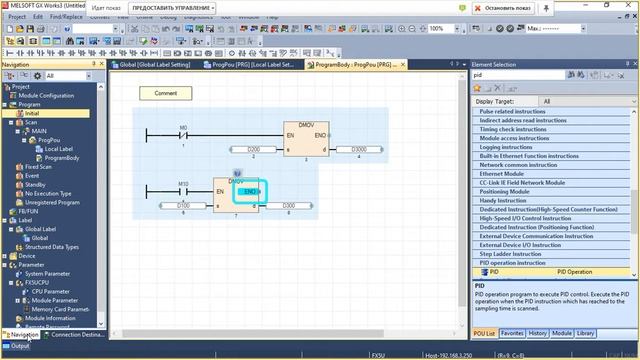Viewport: 640px width, 360px height.
Task: Click the pid search input field
Action: 518,75
